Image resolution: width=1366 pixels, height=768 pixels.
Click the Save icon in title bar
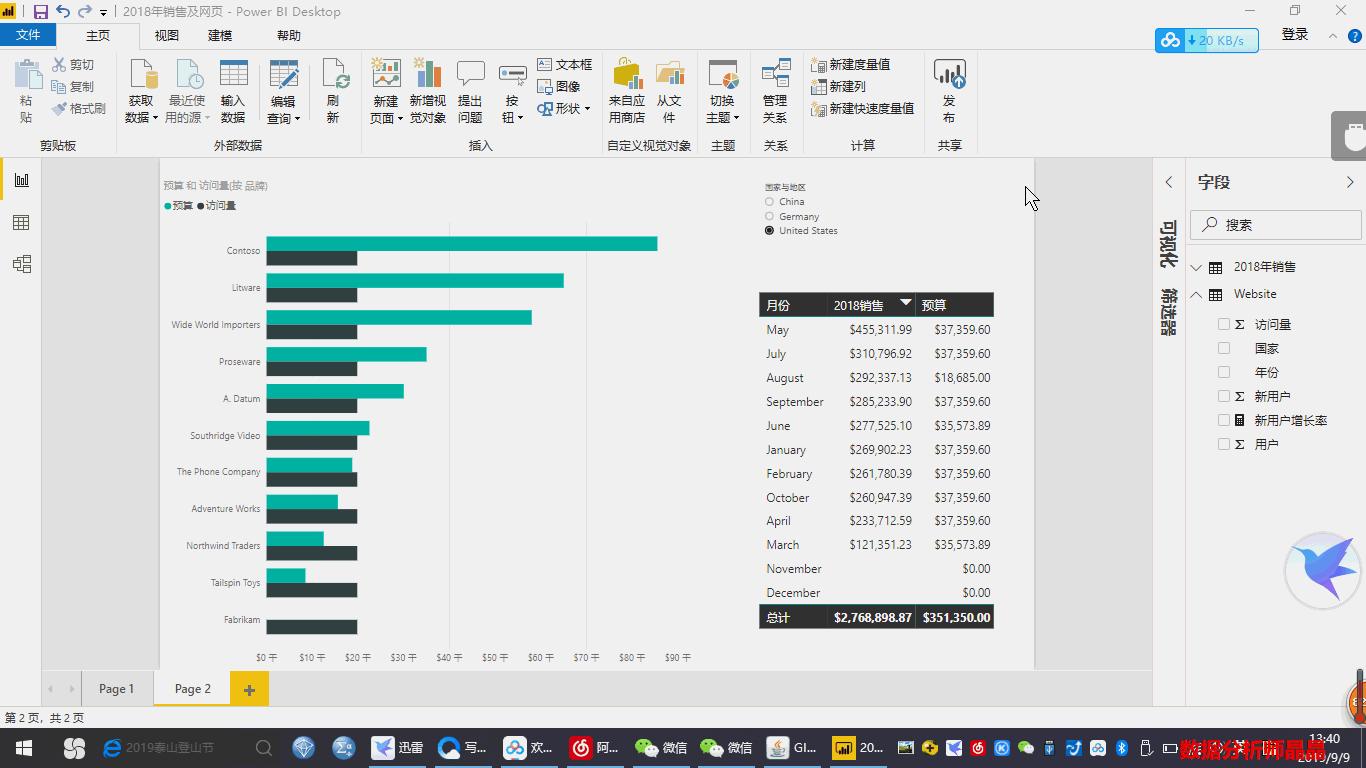[x=41, y=12]
